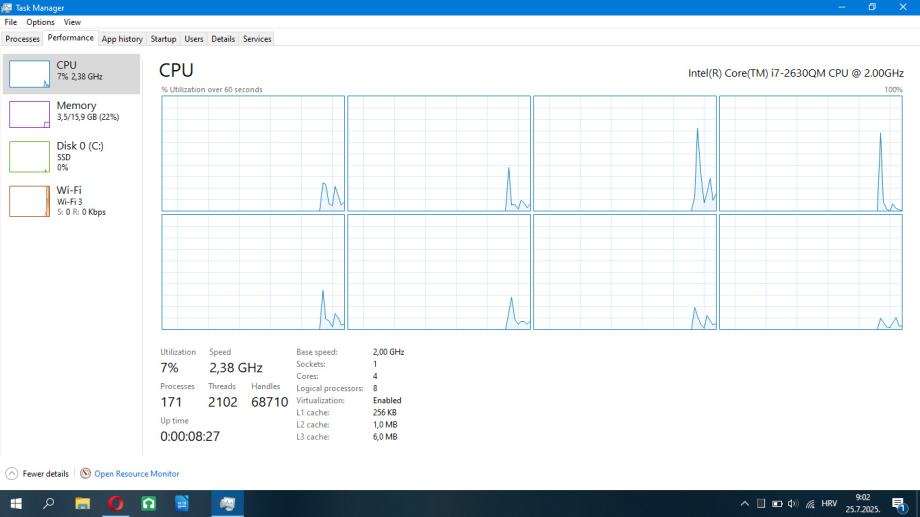920x517 pixels.
Task: Go to the Users tab
Action: (x=194, y=39)
